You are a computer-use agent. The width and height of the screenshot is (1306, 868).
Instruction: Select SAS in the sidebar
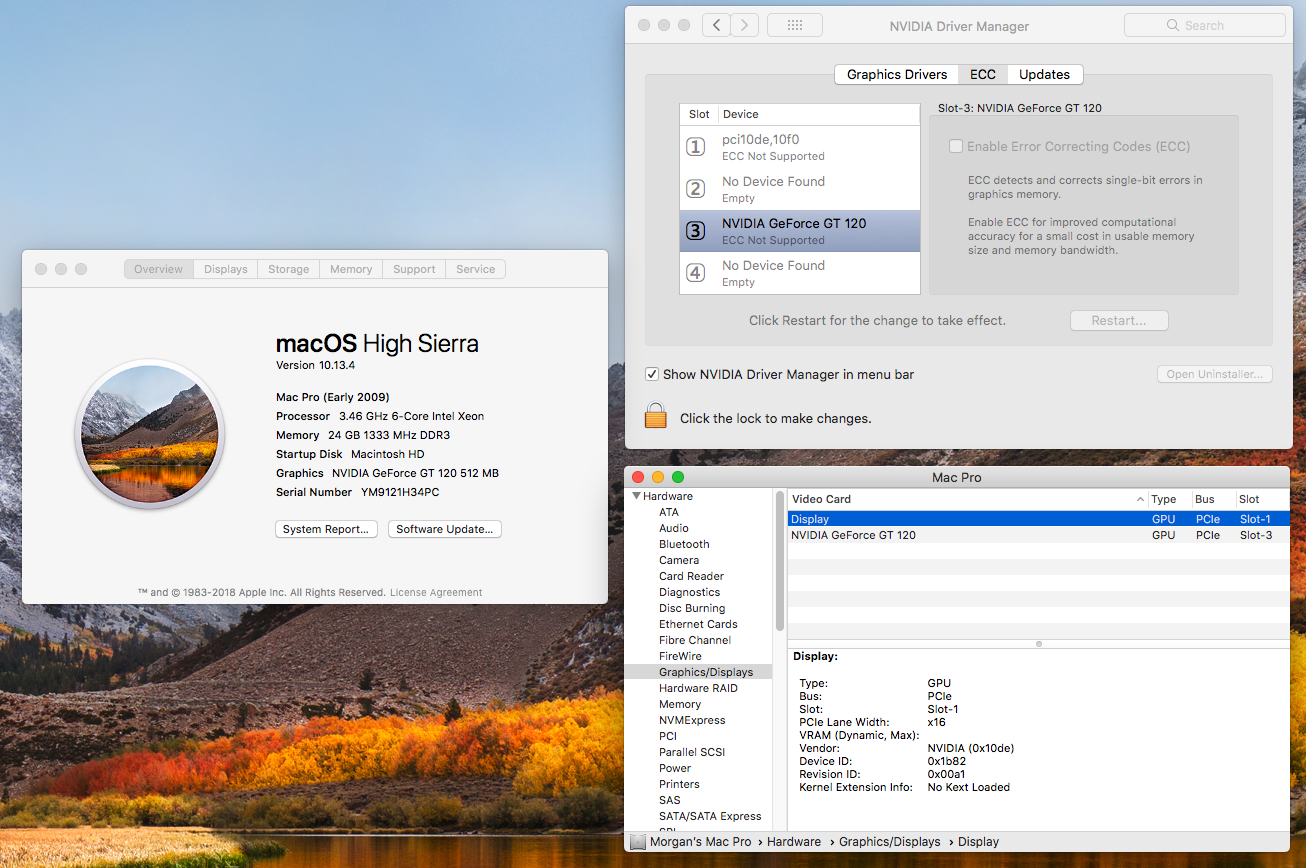[x=669, y=800]
